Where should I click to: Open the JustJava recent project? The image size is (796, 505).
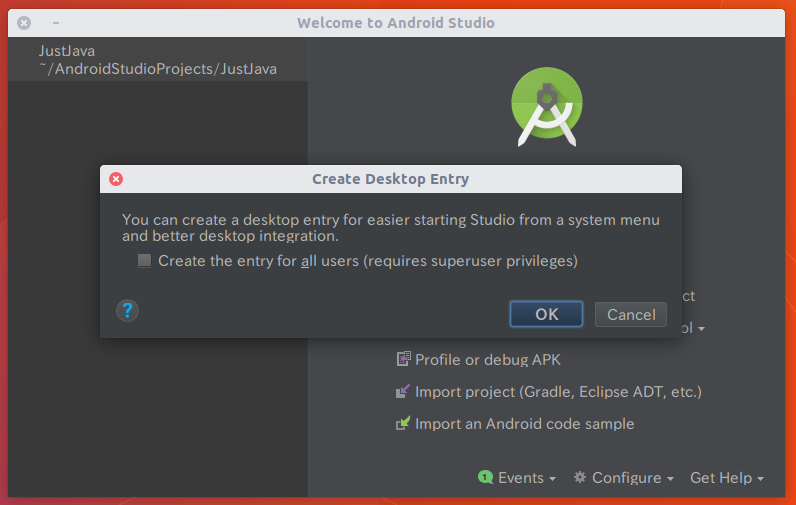click(158, 60)
